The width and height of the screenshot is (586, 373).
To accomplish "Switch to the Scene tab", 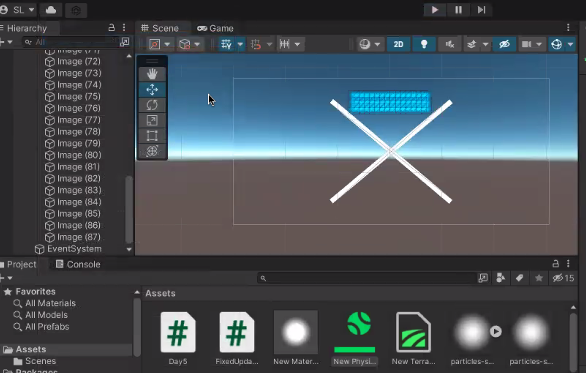I will tap(160, 28).
